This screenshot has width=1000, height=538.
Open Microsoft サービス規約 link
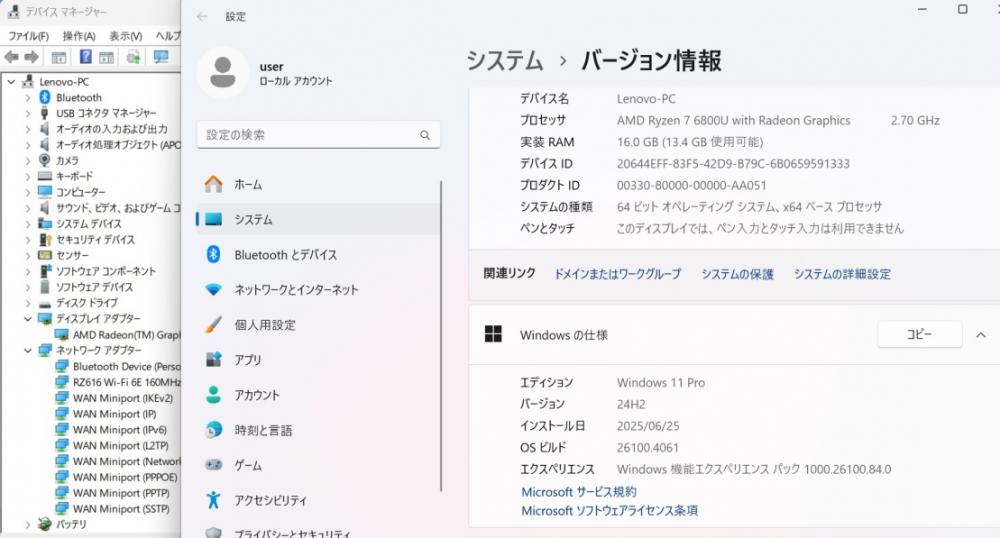pos(578,491)
